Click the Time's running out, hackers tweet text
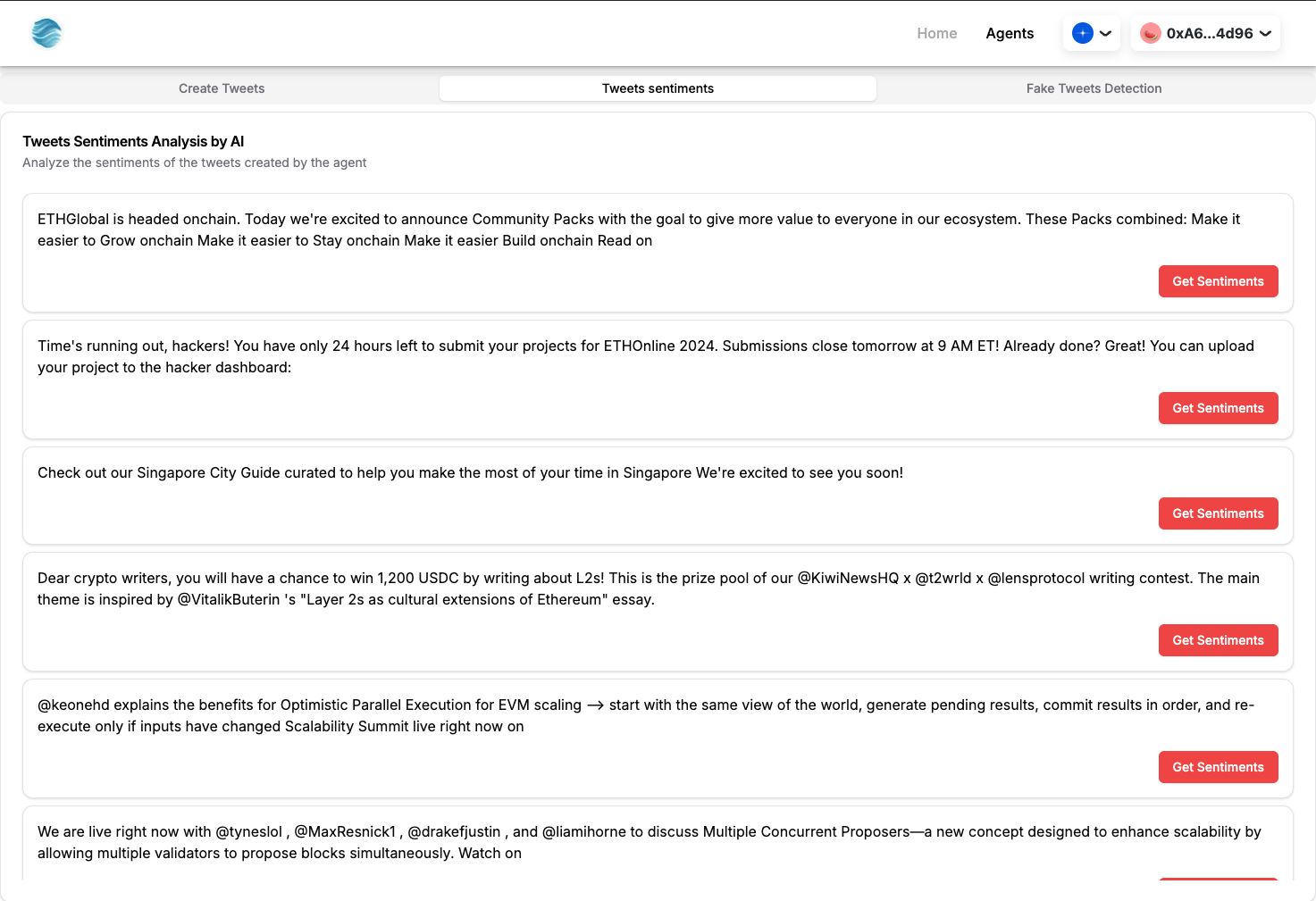1316x901 pixels. click(x=646, y=356)
